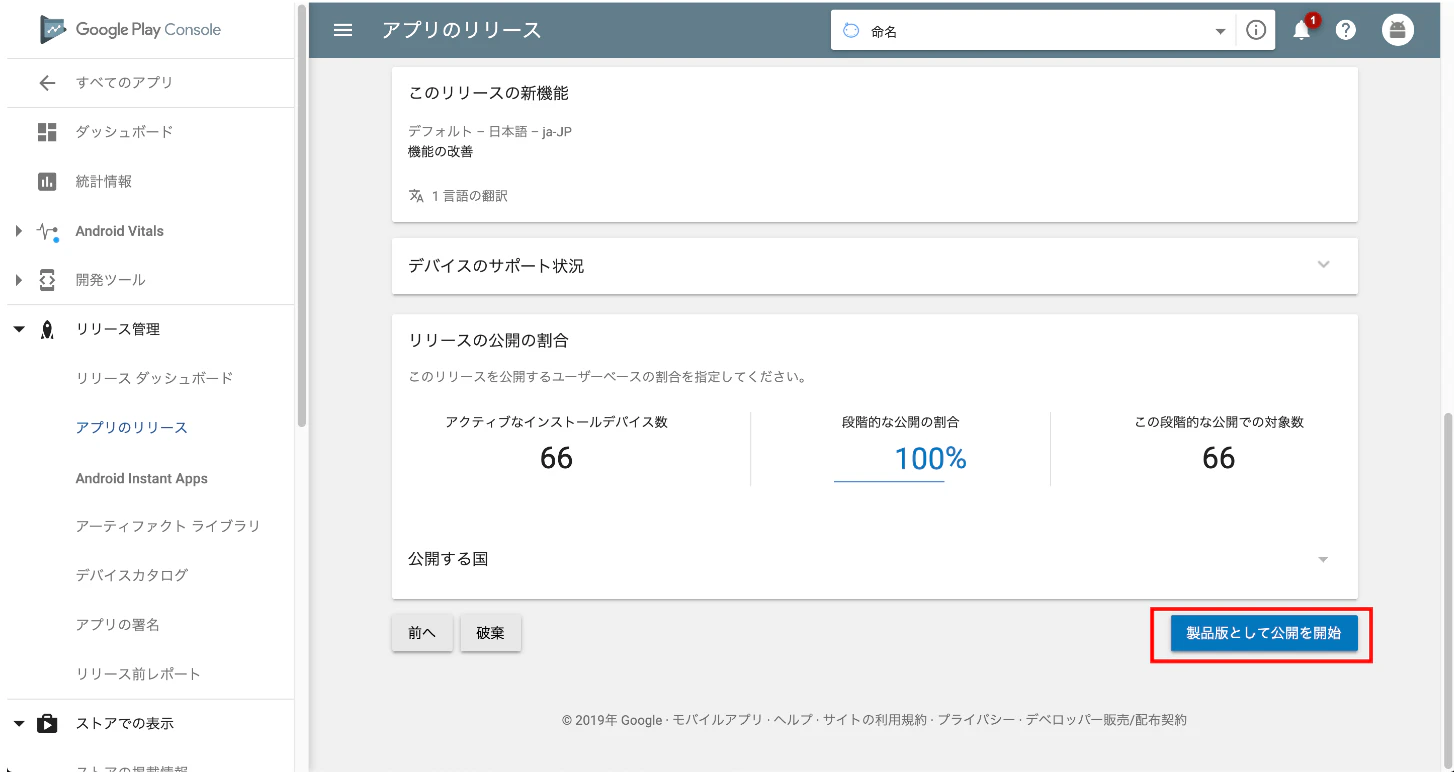The height and width of the screenshot is (778, 1454).
Task: Click the sidebar vertical scrollbar
Action: 302,215
